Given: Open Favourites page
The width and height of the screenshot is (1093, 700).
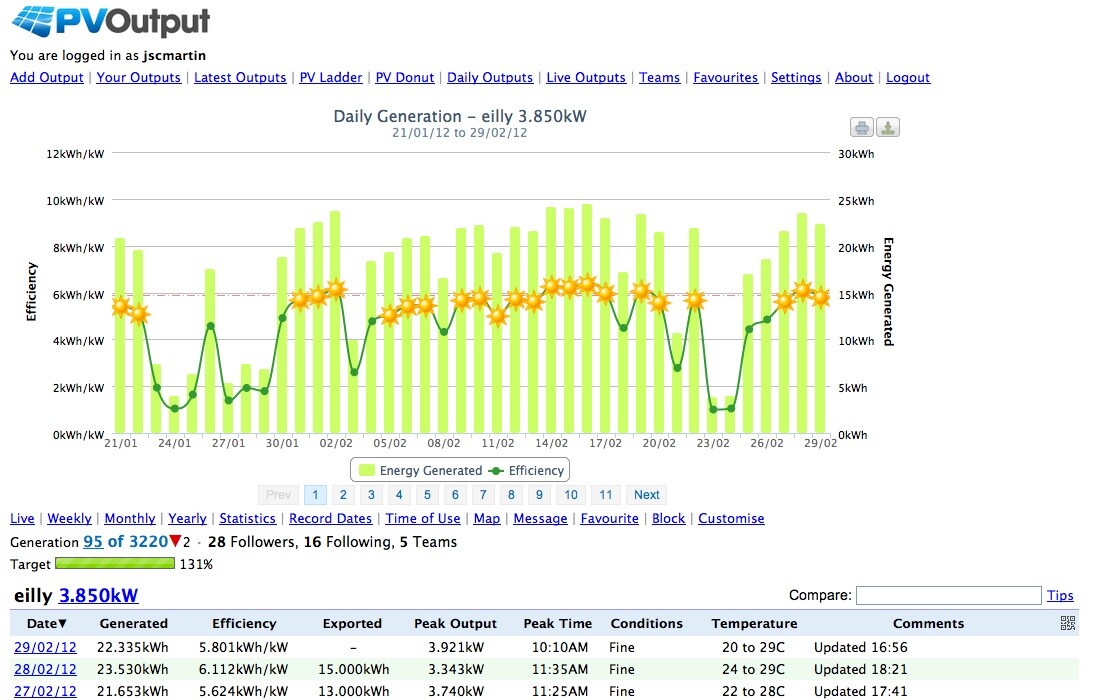Looking at the screenshot, I should (725, 77).
